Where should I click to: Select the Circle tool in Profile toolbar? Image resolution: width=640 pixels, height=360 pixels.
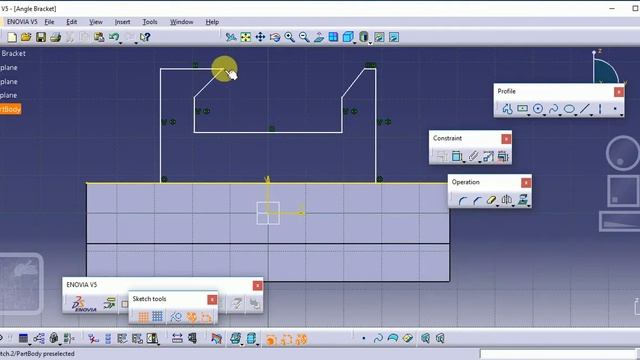(538, 109)
